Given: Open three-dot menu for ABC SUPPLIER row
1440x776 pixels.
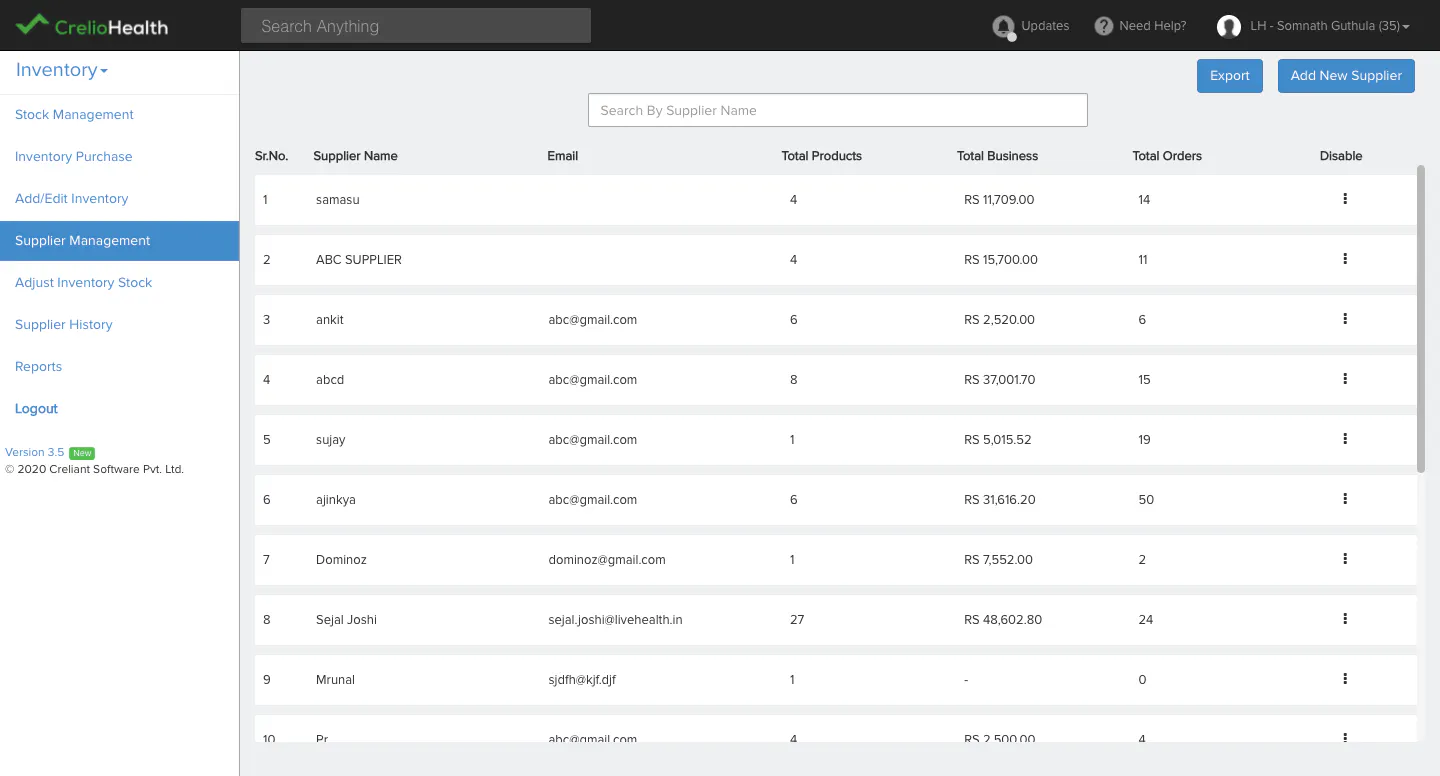Looking at the screenshot, I should 1345,259.
